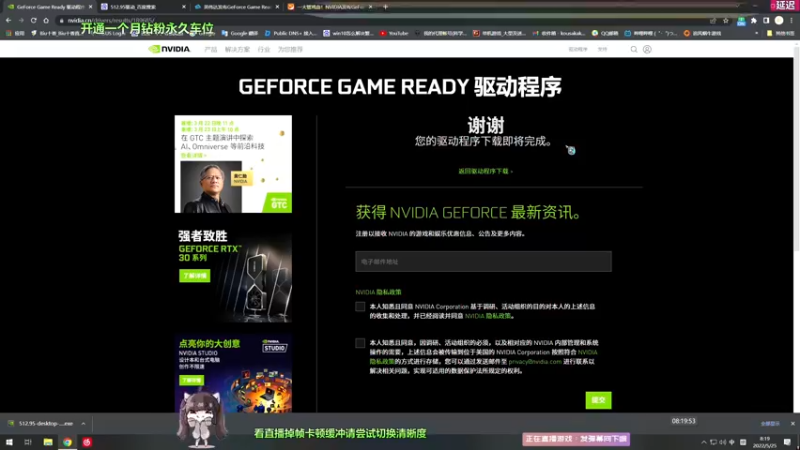The image size is (800, 450).
Task: Switch to the third browser tab
Action: (x=237, y=7)
